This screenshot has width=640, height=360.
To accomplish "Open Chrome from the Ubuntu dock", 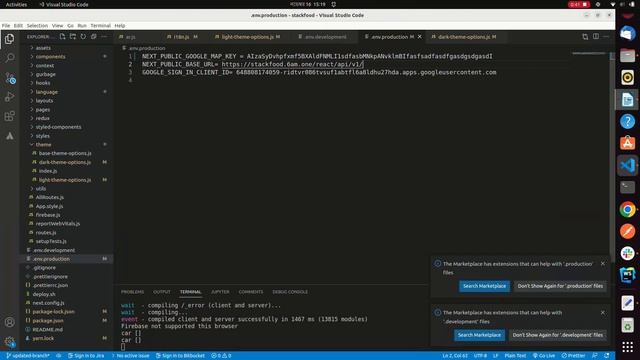I will click(627, 209).
